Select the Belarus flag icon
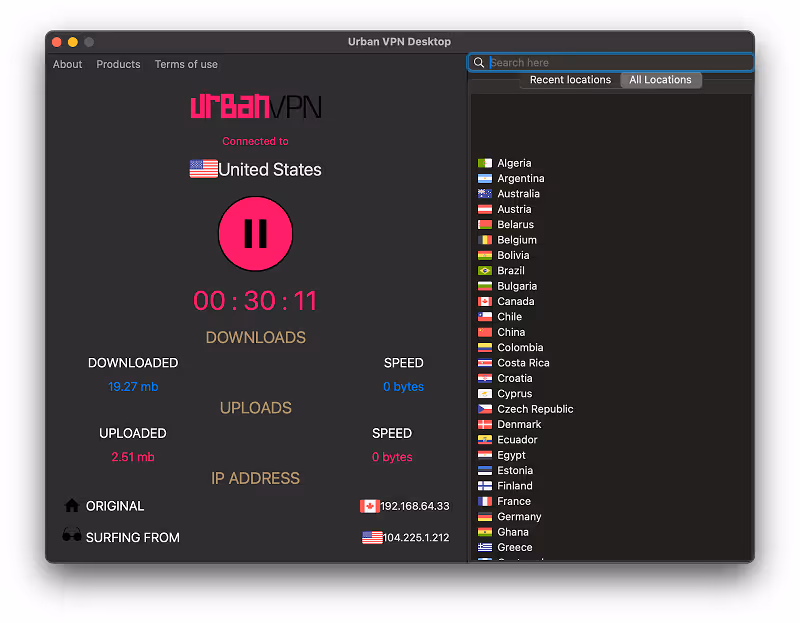800x623 pixels. [485, 225]
